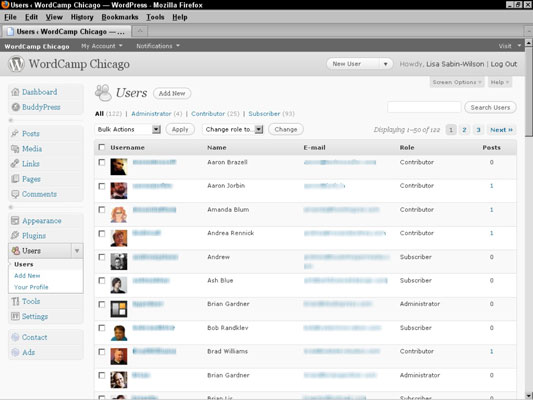The height and width of the screenshot is (400, 533).
Task: Click the Change role button
Action: (x=286, y=129)
